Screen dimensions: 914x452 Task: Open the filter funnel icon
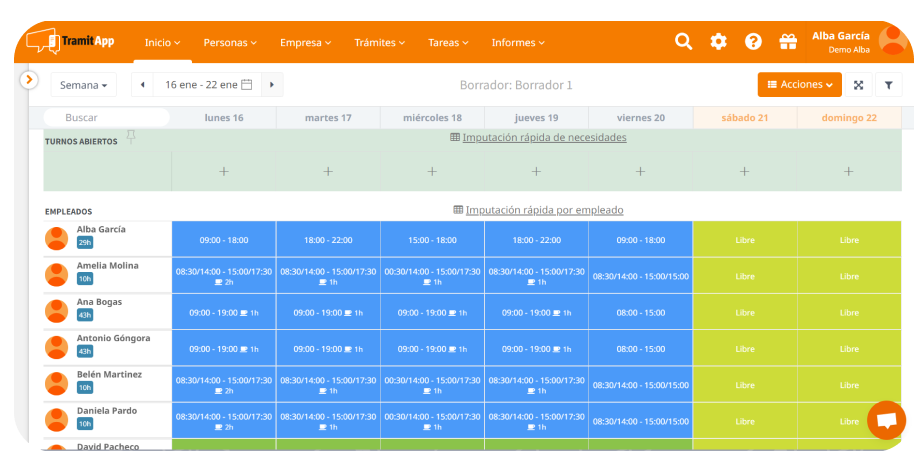[888, 85]
